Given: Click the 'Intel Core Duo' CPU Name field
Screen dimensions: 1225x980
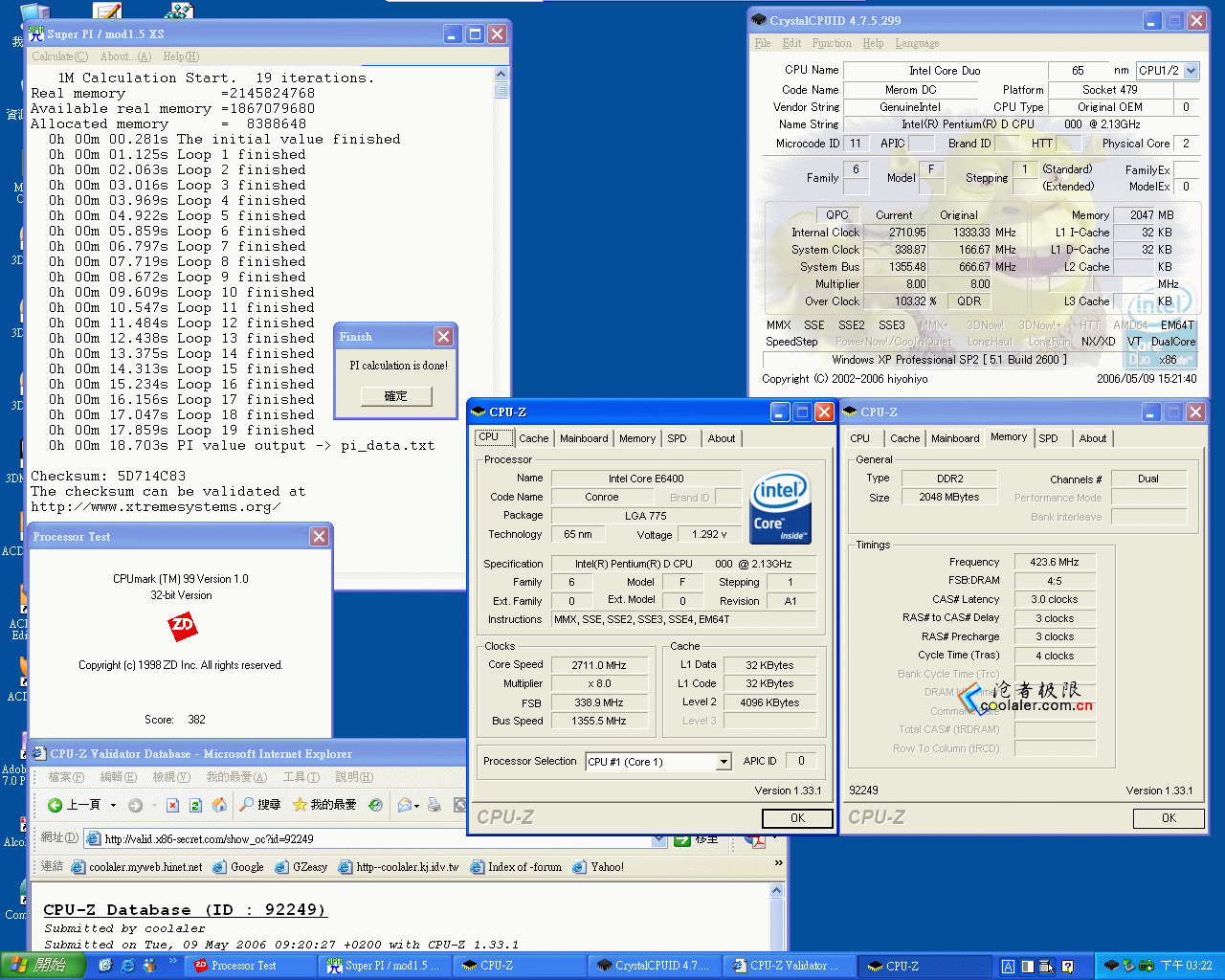Looking at the screenshot, I should [944, 71].
